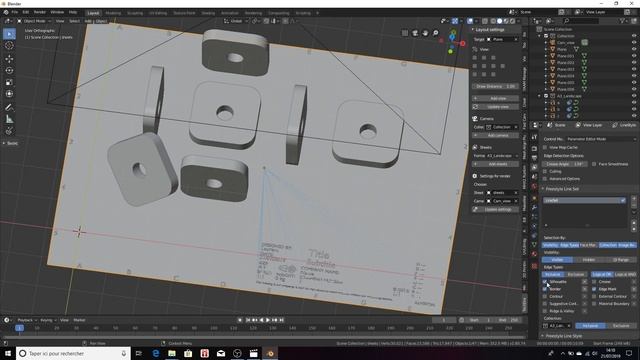Switch to solid viewport shading
Screen dimensions: 640x360
click(x=500, y=21)
